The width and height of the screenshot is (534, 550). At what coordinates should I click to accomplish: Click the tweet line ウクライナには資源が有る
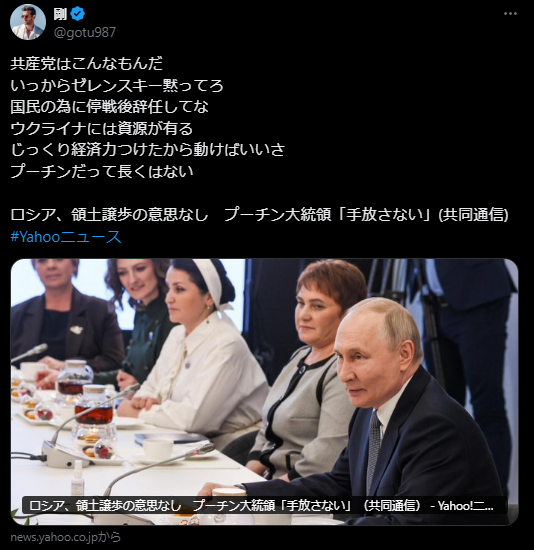[102, 128]
